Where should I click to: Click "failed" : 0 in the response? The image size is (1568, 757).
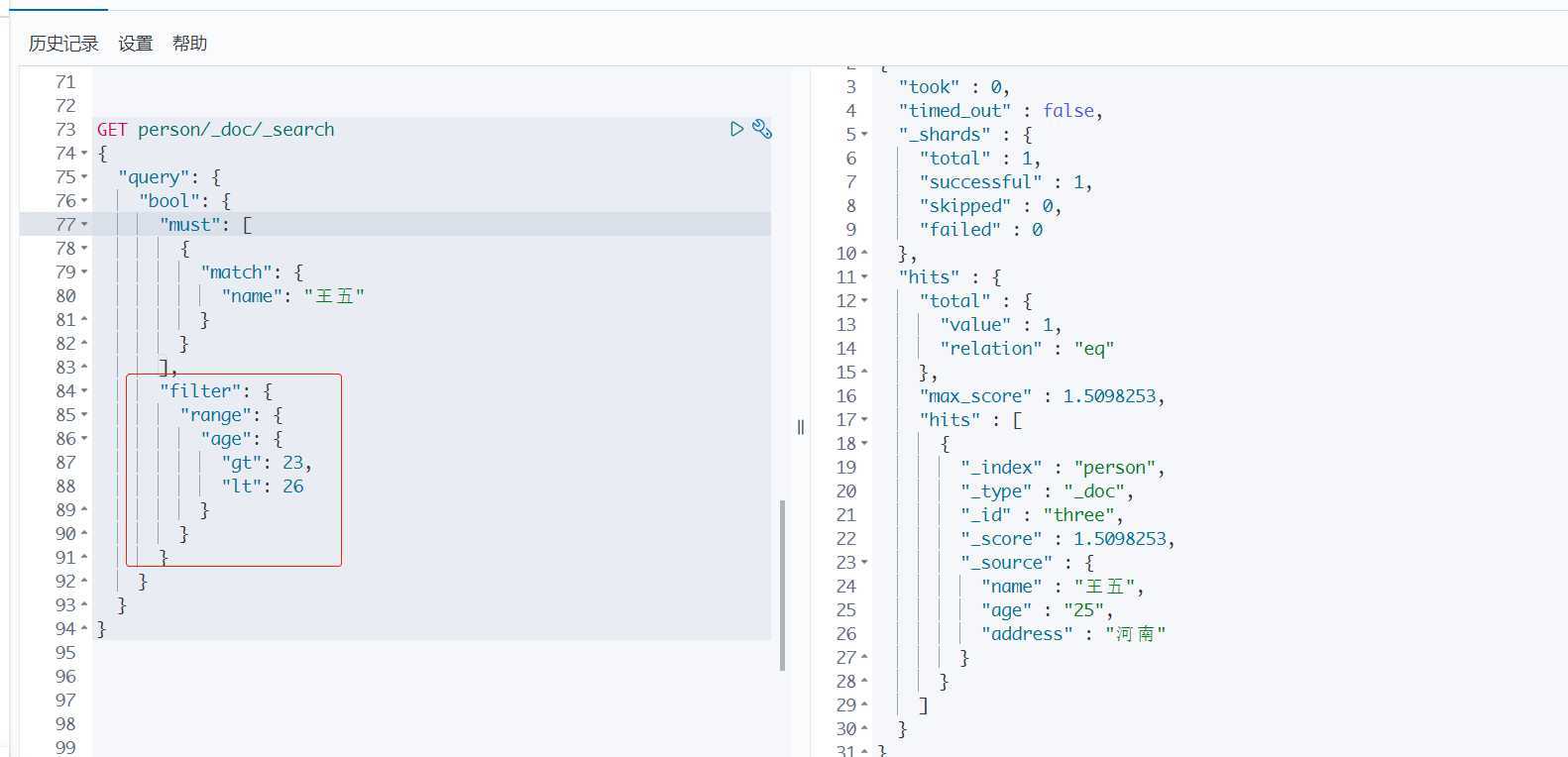980,230
